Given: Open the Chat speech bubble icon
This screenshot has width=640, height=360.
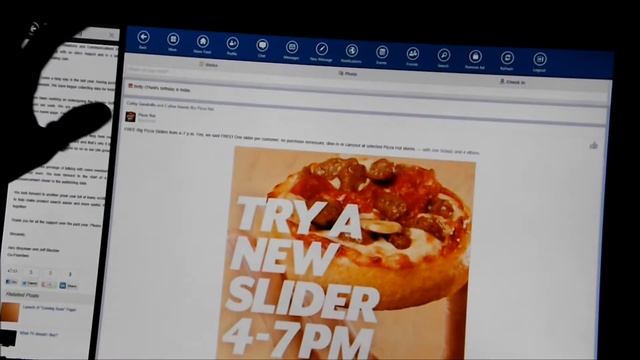Looking at the screenshot, I should (x=262, y=45).
